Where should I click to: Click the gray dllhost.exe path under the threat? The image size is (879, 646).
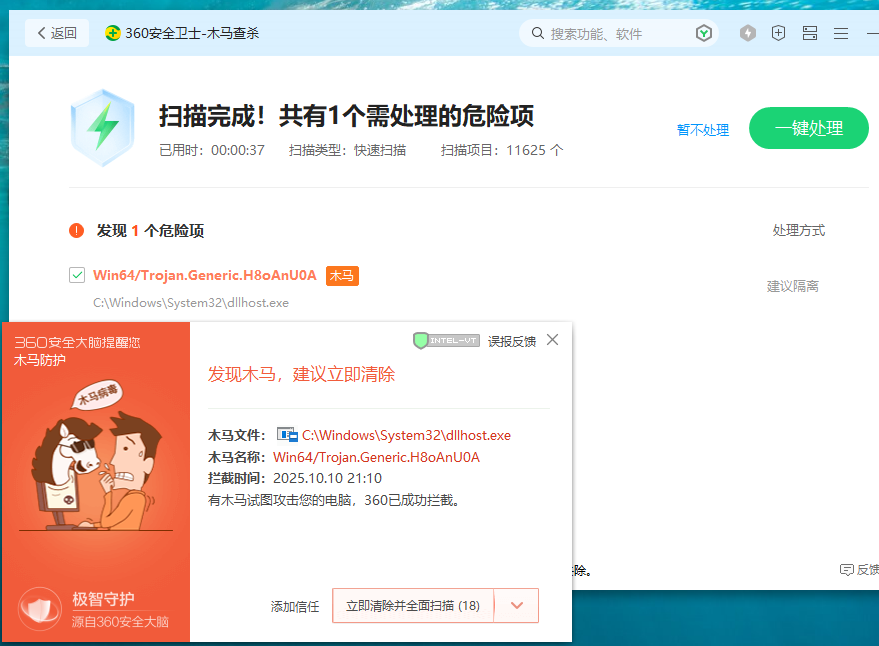191,303
